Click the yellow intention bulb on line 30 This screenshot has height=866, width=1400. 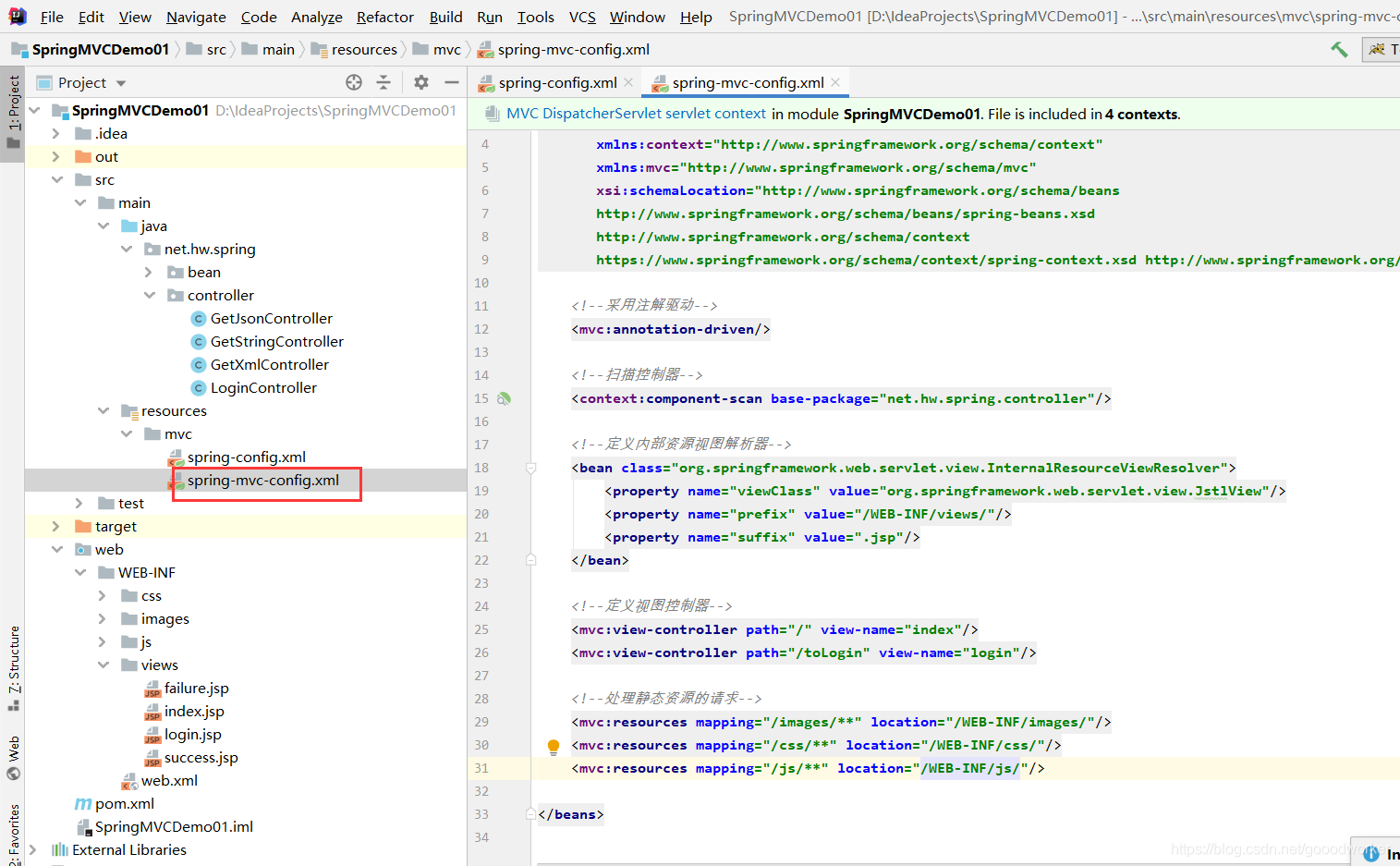click(x=554, y=747)
